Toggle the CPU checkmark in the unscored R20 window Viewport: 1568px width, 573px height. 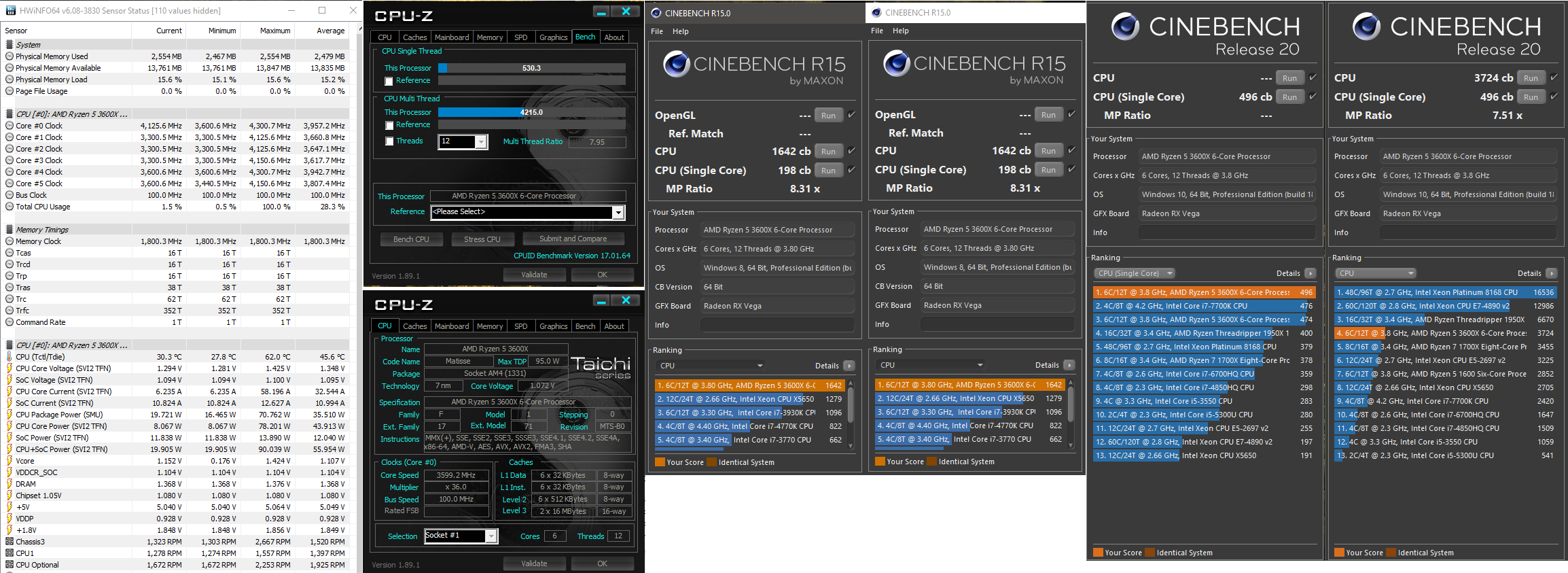pyautogui.click(x=1313, y=77)
